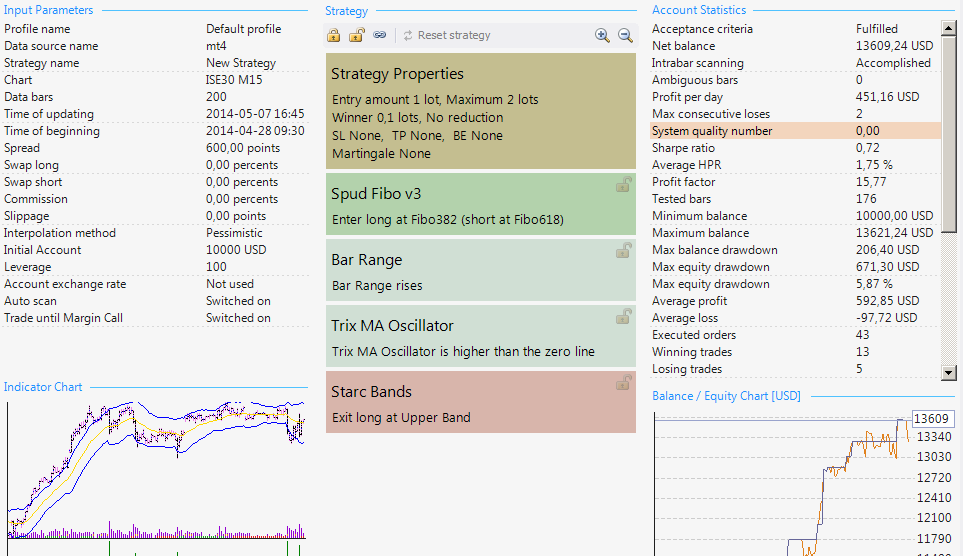963x556 pixels.
Task: Click the Account Statistics scrollbar up arrow
Action: (949, 28)
